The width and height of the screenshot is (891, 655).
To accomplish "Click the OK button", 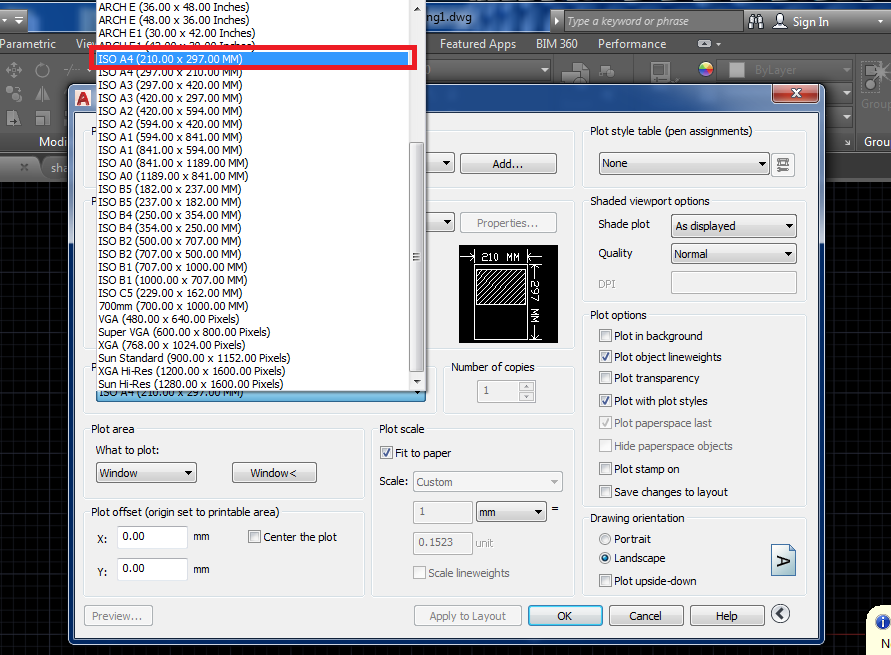I will (x=565, y=616).
